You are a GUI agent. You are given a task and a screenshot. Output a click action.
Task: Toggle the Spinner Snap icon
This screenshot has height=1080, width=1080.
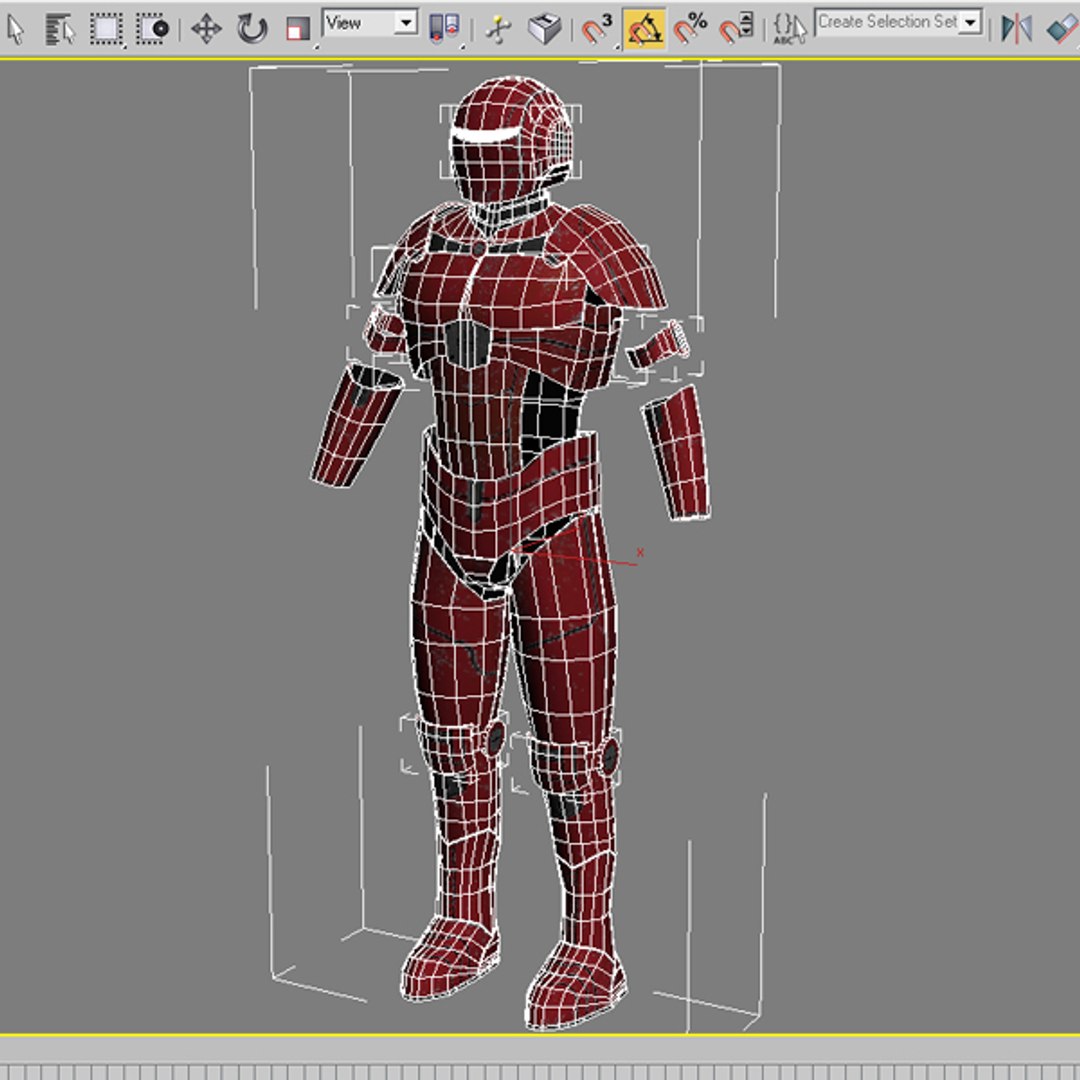pos(736,29)
